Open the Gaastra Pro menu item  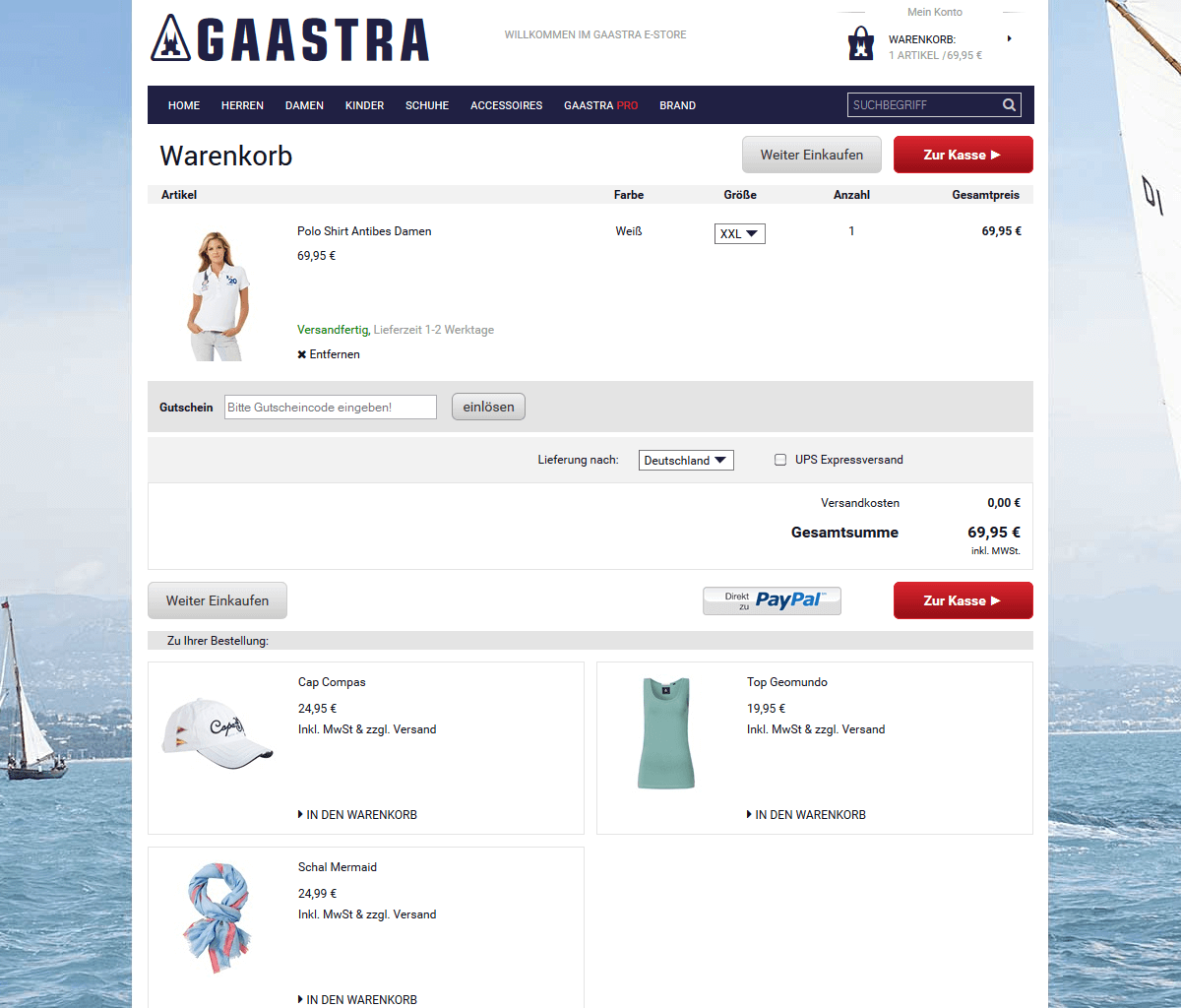coord(600,105)
